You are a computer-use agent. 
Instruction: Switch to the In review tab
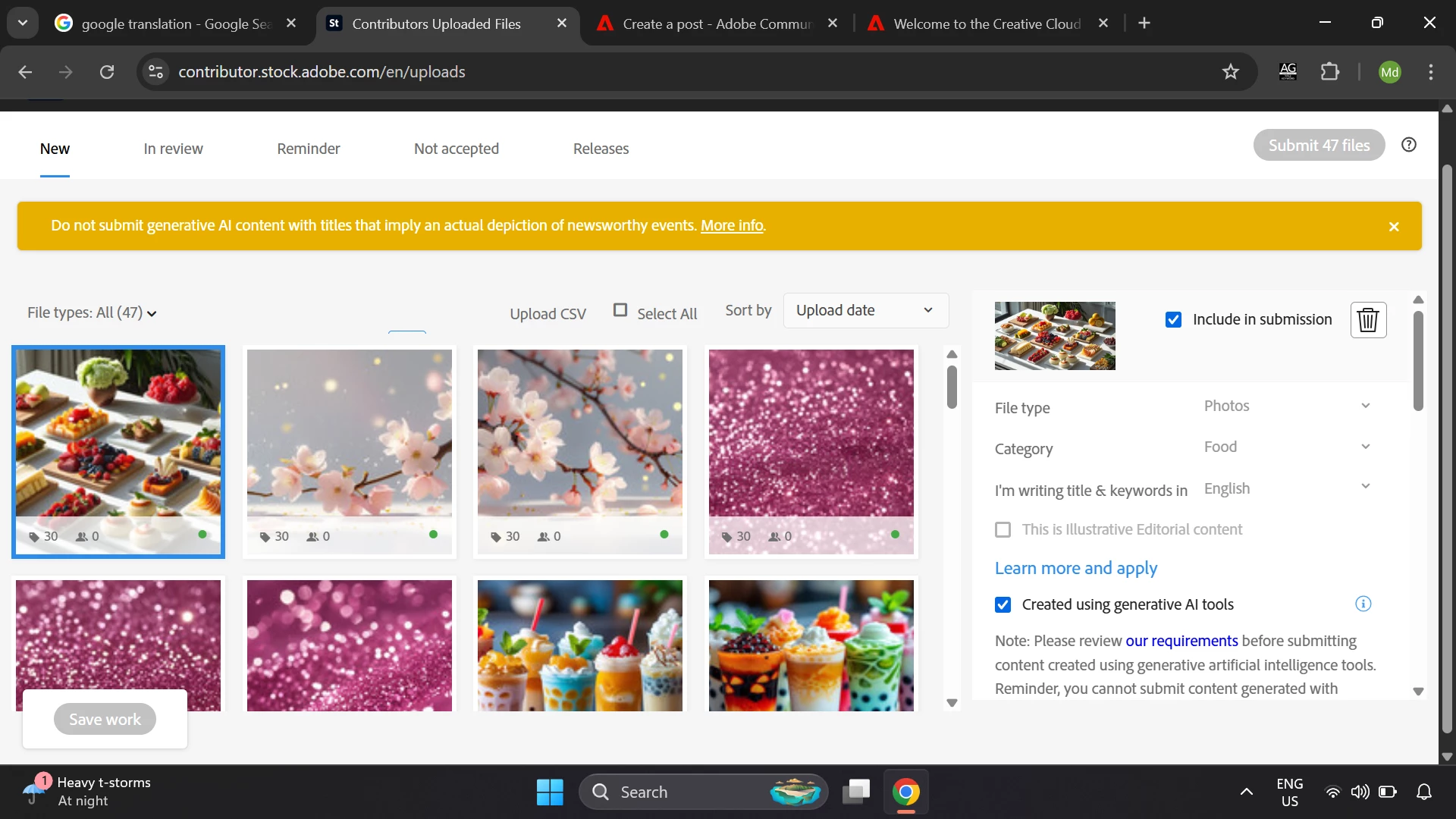(173, 149)
